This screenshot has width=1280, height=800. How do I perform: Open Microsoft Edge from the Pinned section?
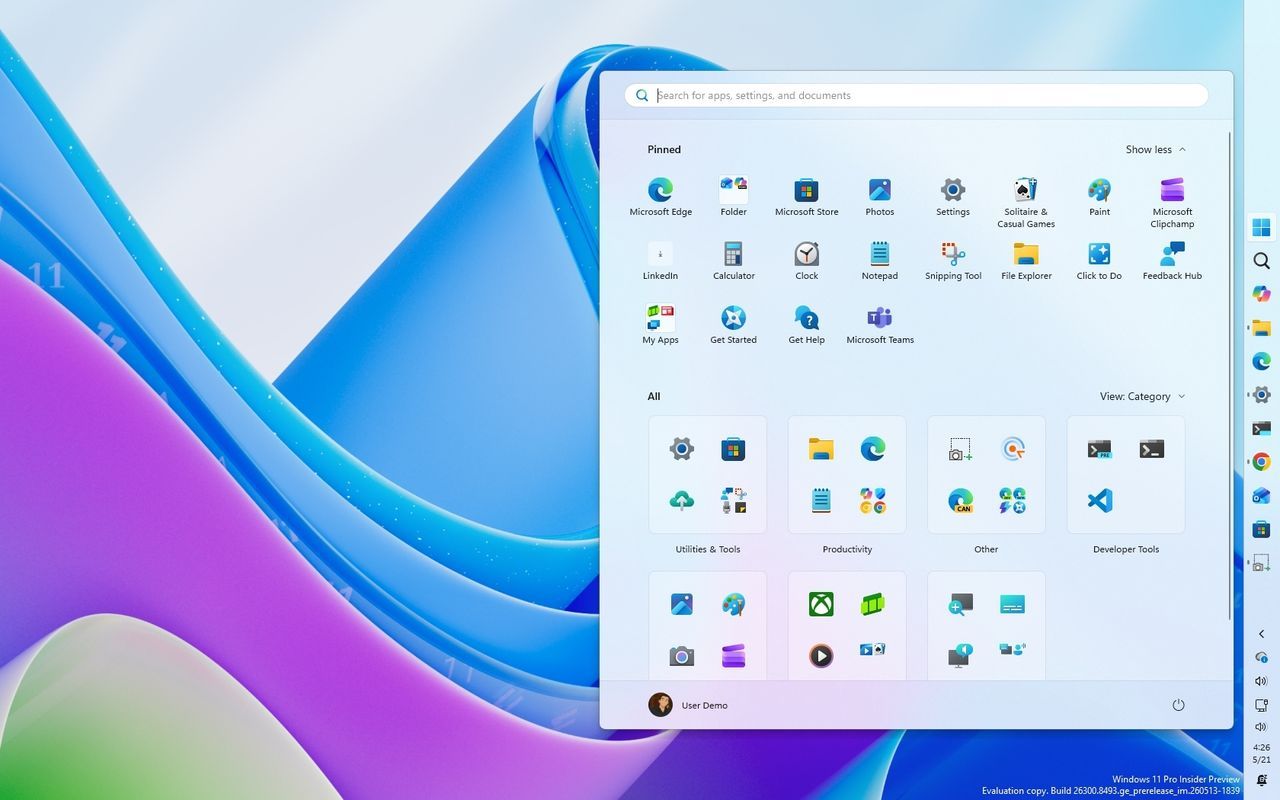[660, 197]
